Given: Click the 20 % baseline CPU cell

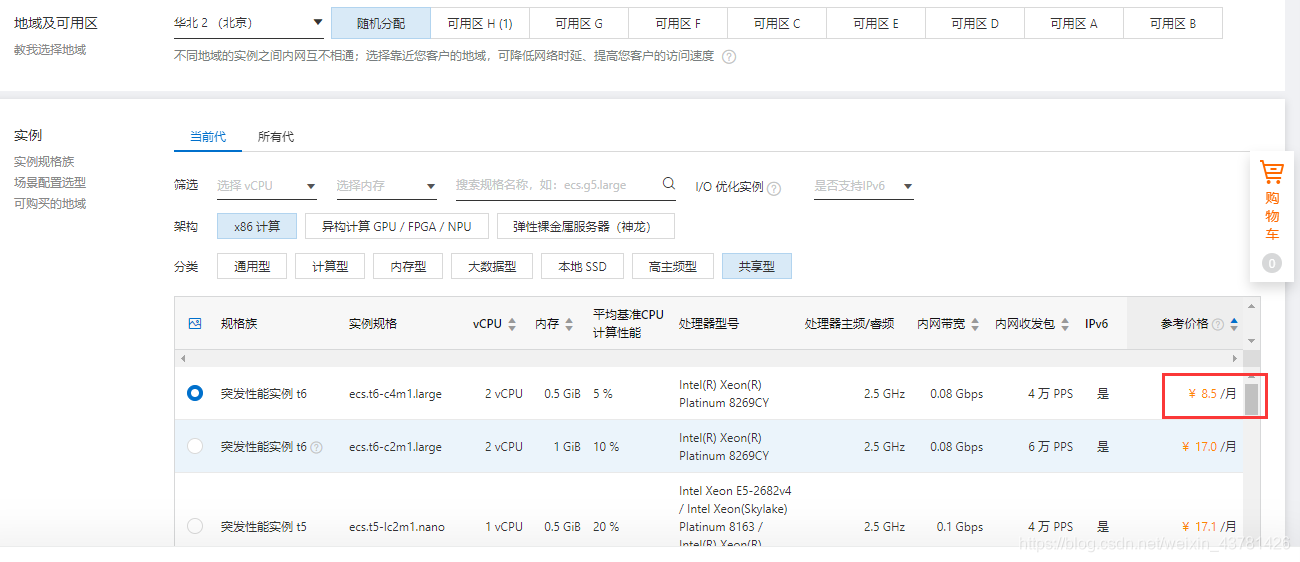Looking at the screenshot, I should click(606, 526).
